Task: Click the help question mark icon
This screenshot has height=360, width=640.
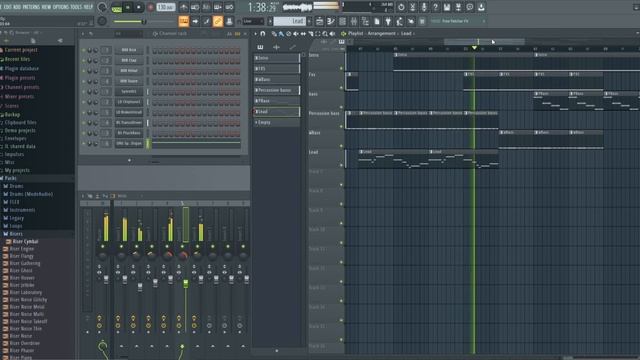Action: [436, 7]
